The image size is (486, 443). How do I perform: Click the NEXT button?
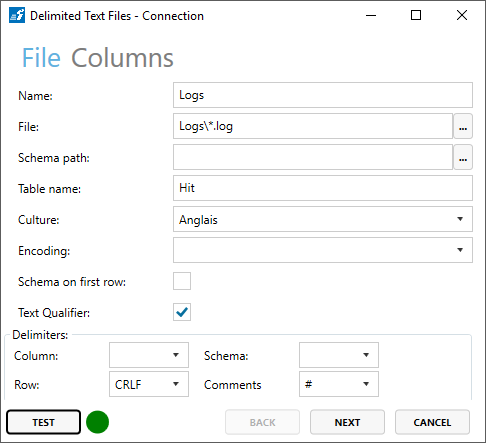point(347,422)
